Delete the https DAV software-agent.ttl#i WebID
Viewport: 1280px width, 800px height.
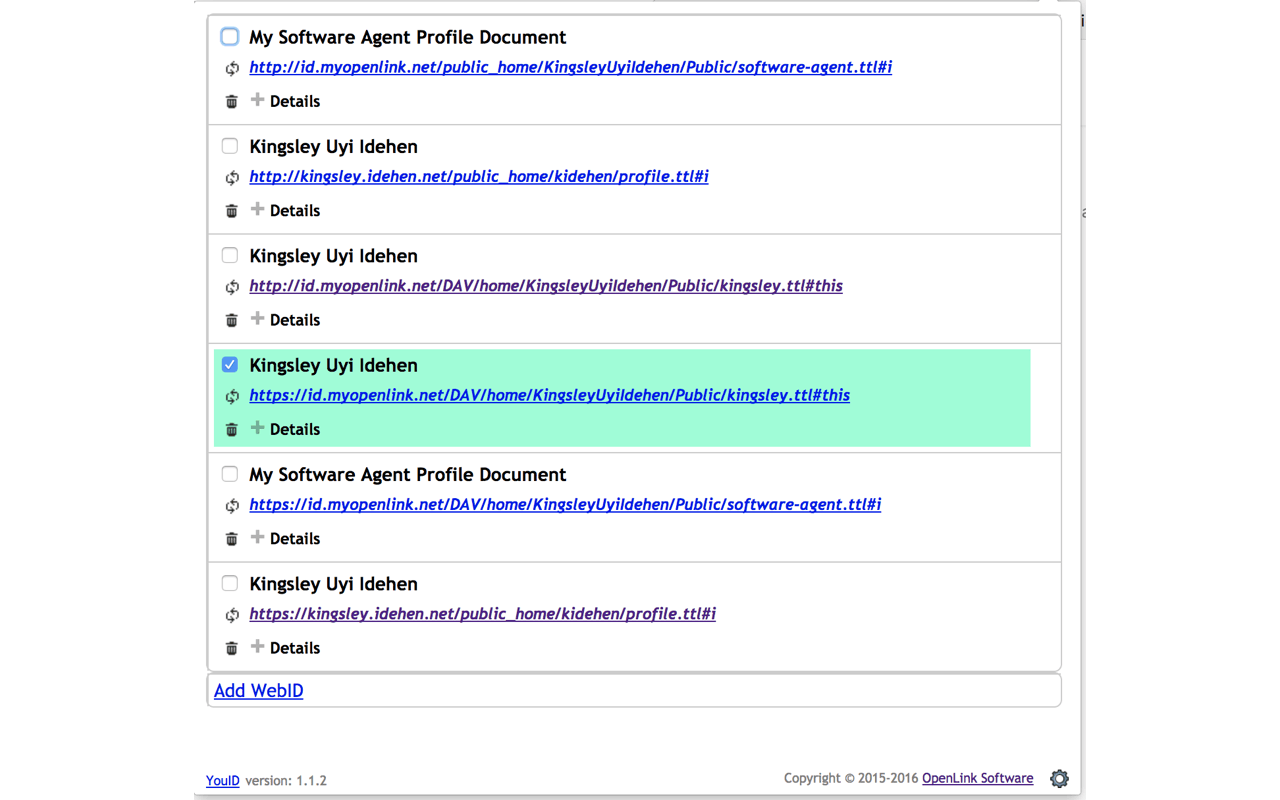232,539
